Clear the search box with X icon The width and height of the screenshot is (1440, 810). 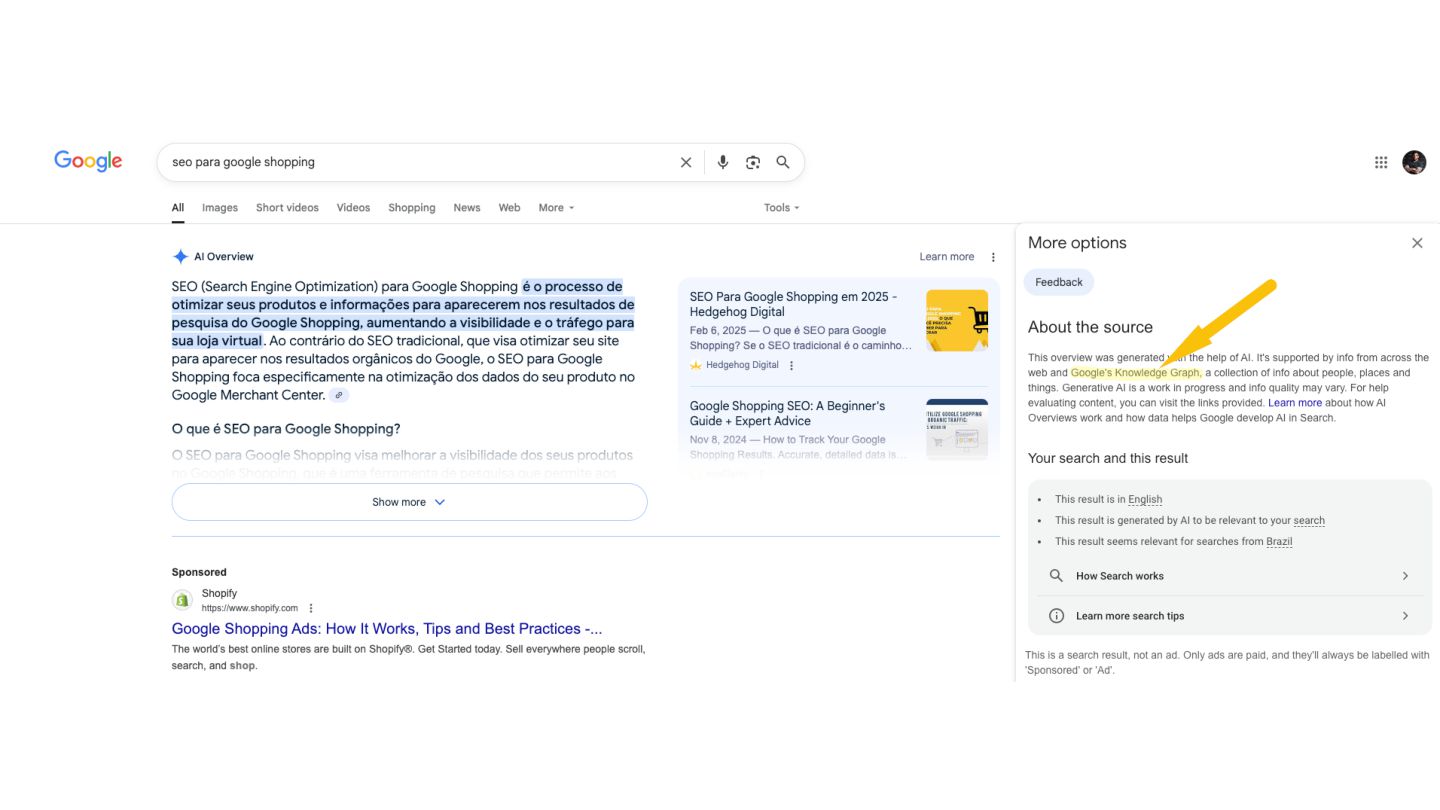tap(686, 162)
